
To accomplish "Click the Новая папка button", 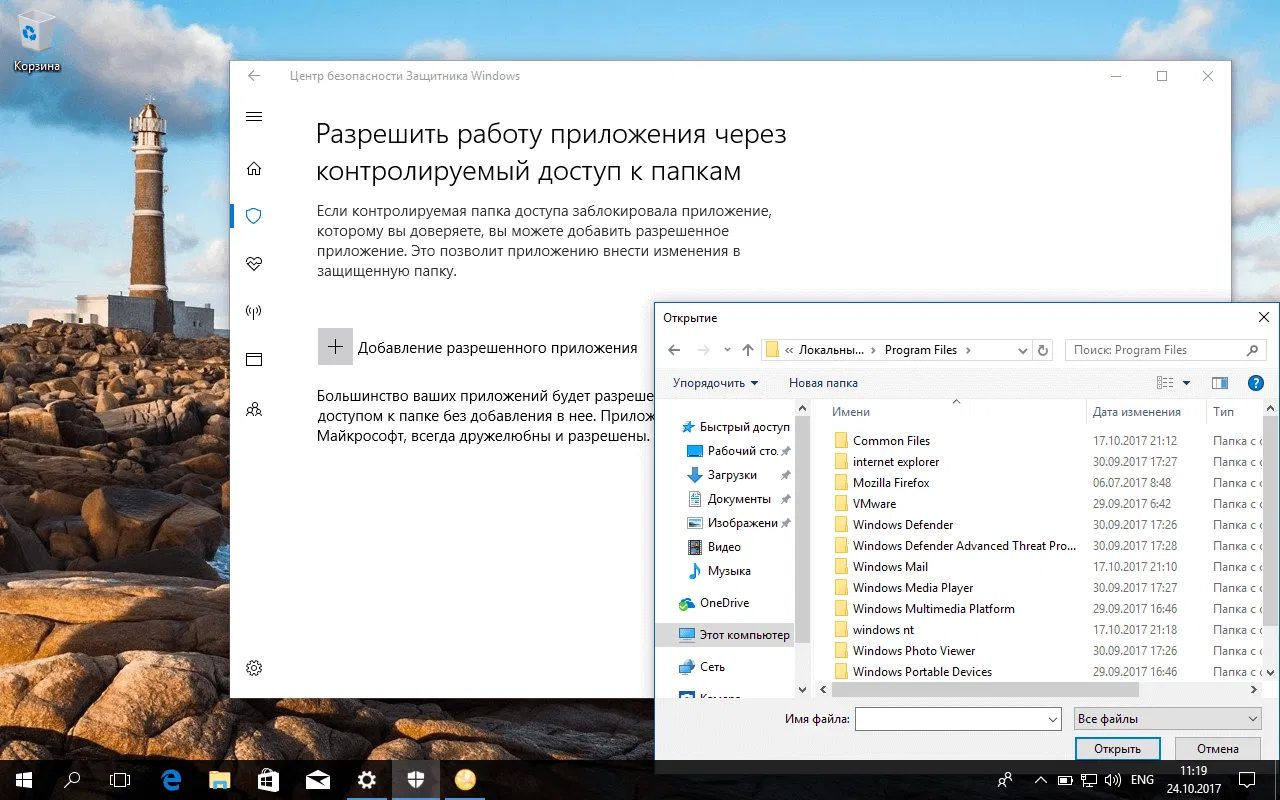I will (823, 383).
